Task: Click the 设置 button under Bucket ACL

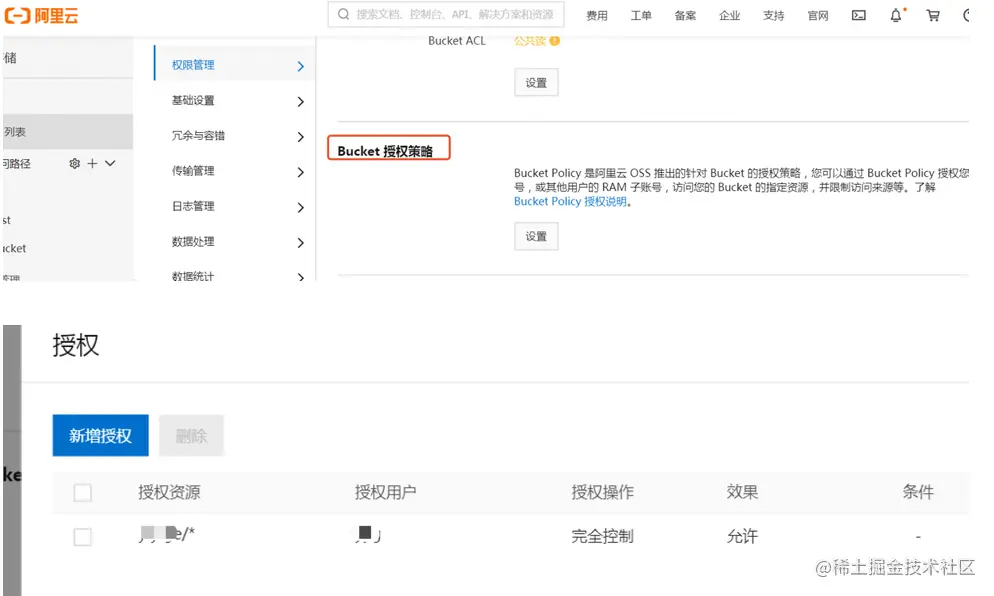Action: [536, 83]
